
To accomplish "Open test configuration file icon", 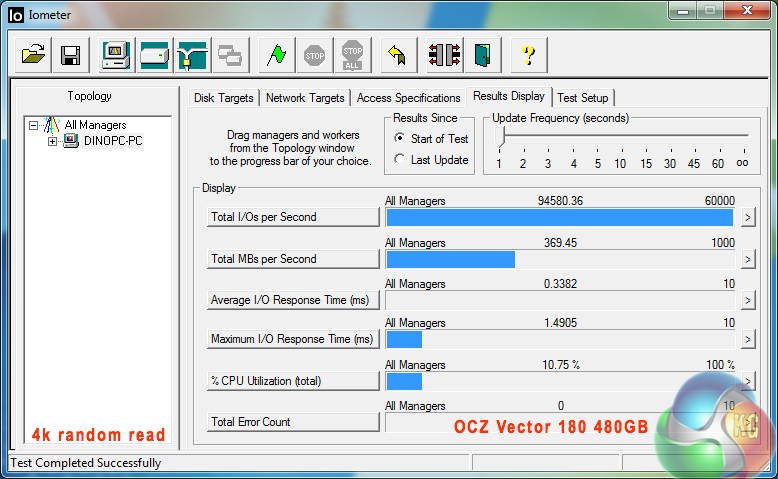I will point(33,55).
